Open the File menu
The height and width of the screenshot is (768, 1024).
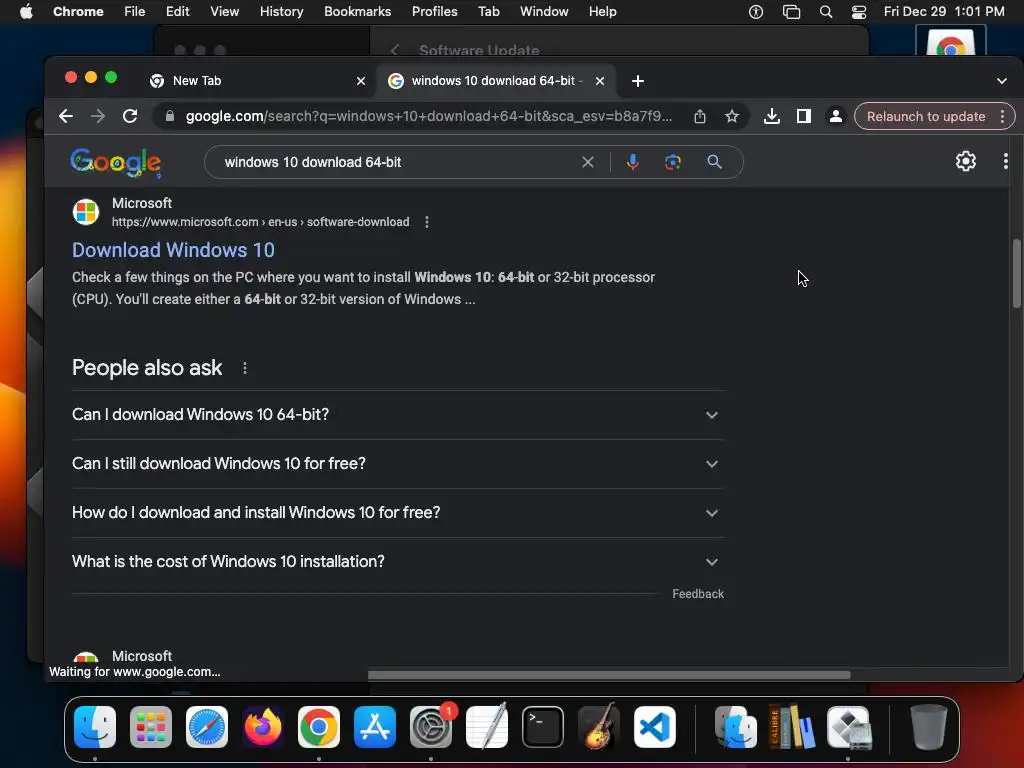(x=135, y=11)
